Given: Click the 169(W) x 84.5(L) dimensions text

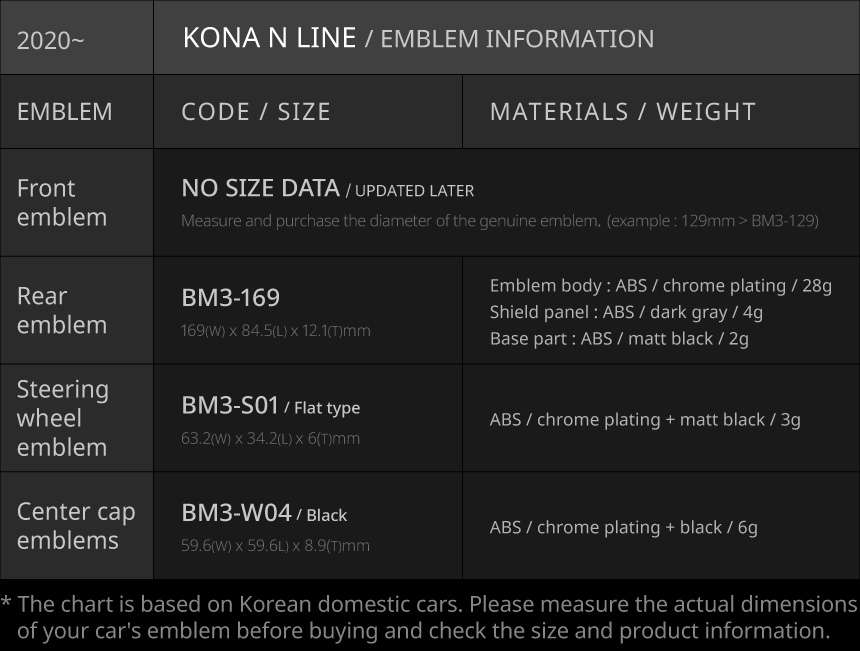Looking at the screenshot, I should coord(275,330).
